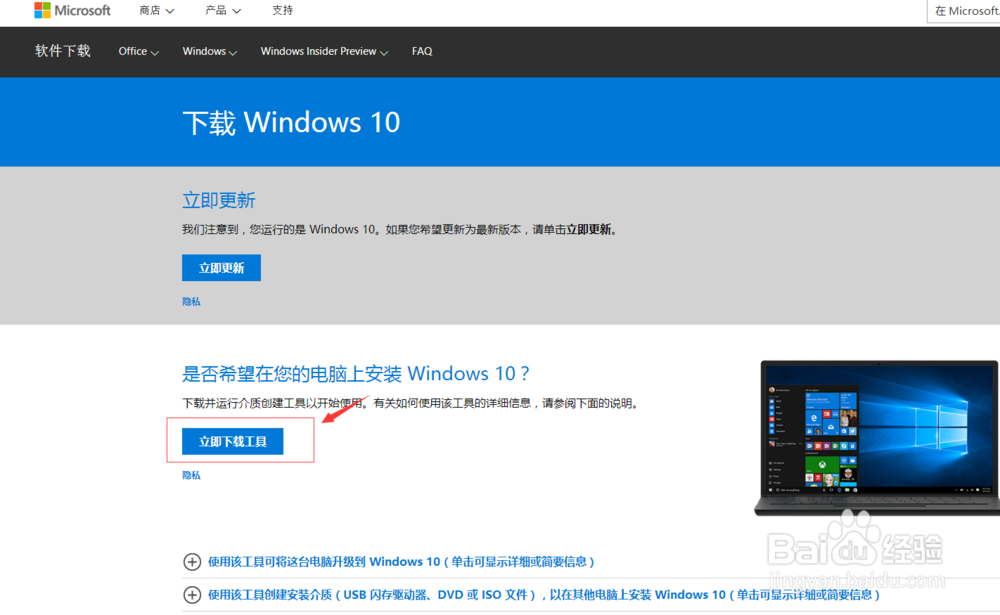Expand plus icon for 创建安装介质 section
1000x615 pixels.
tap(192, 595)
